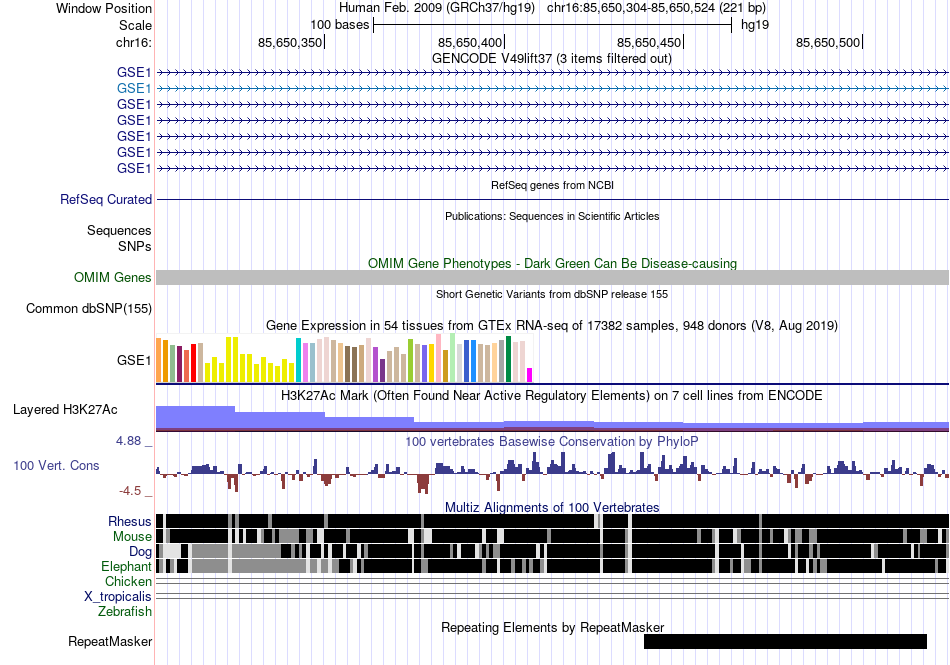The height and width of the screenshot is (665, 950).
Task: Click the "chr16:" ruler label
Action: [133, 42]
